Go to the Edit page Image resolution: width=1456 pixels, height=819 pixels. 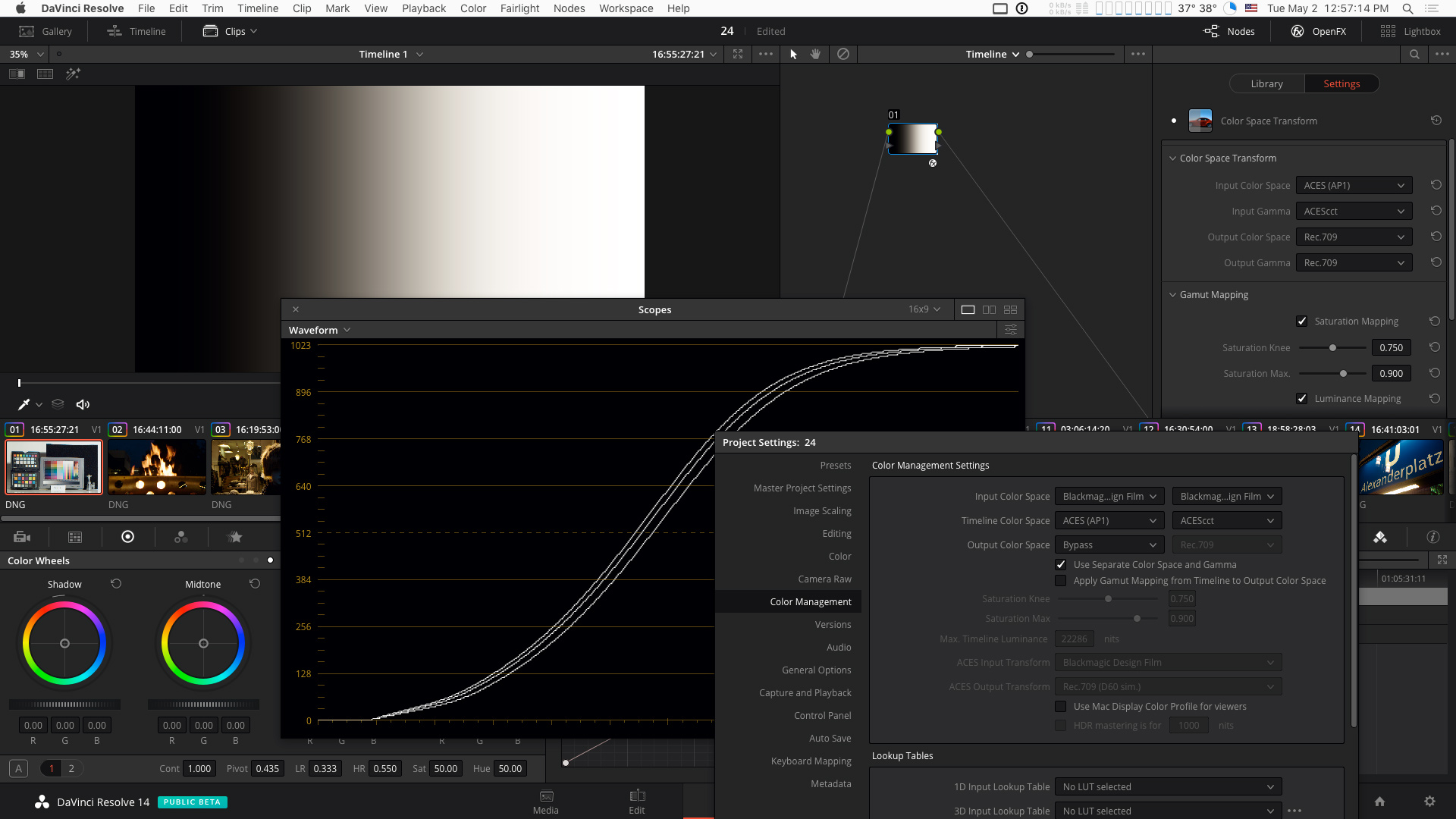coord(637,802)
